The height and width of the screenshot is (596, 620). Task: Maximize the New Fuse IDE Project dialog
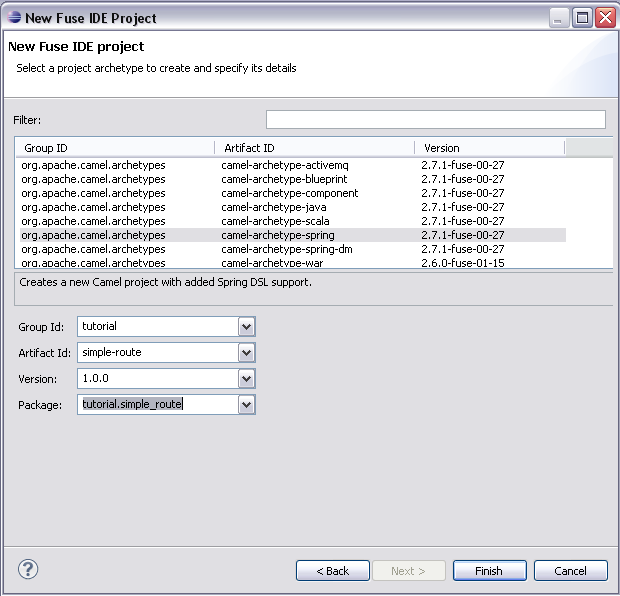click(582, 18)
